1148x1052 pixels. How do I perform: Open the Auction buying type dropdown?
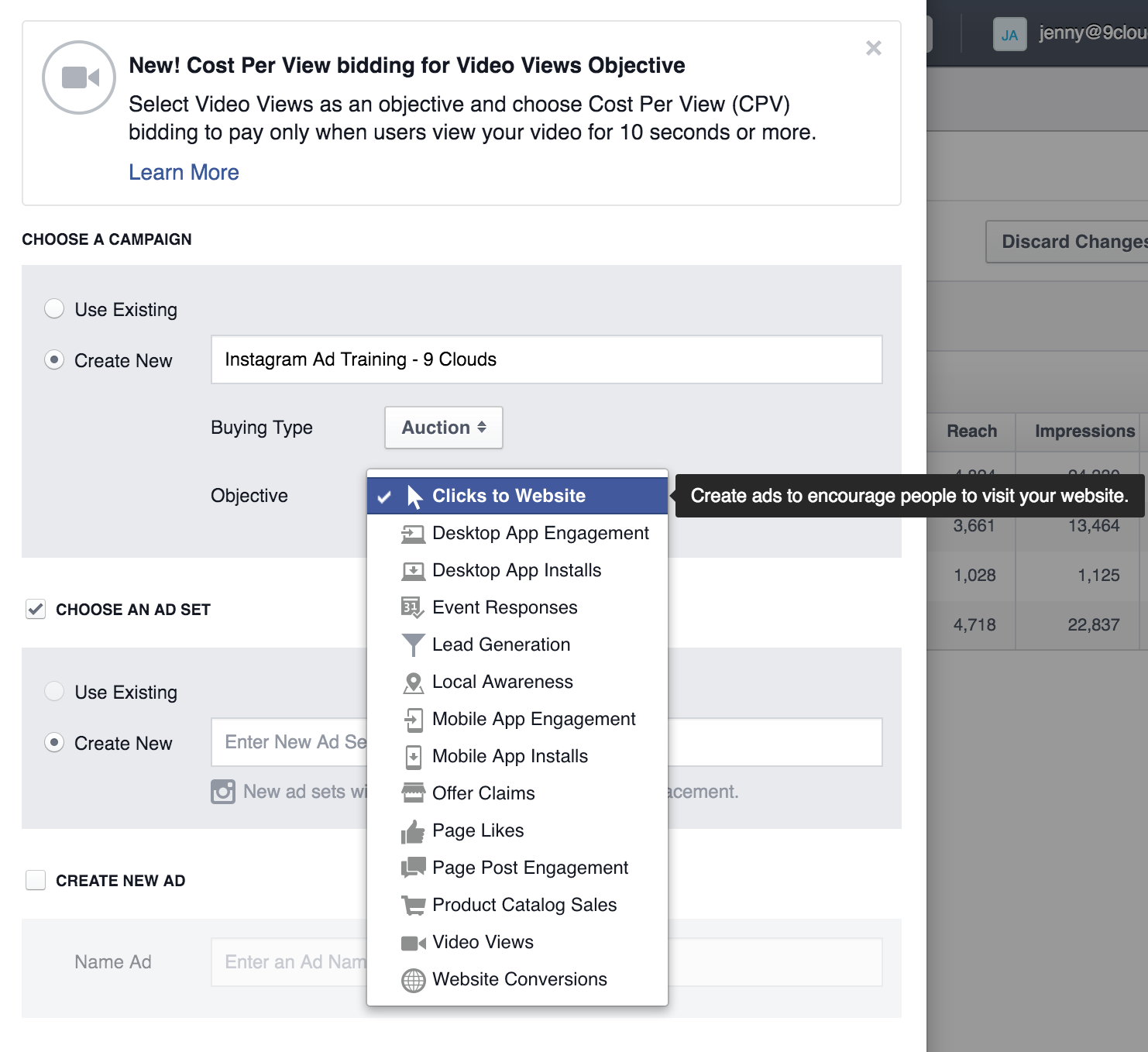pyautogui.click(x=444, y=428)
